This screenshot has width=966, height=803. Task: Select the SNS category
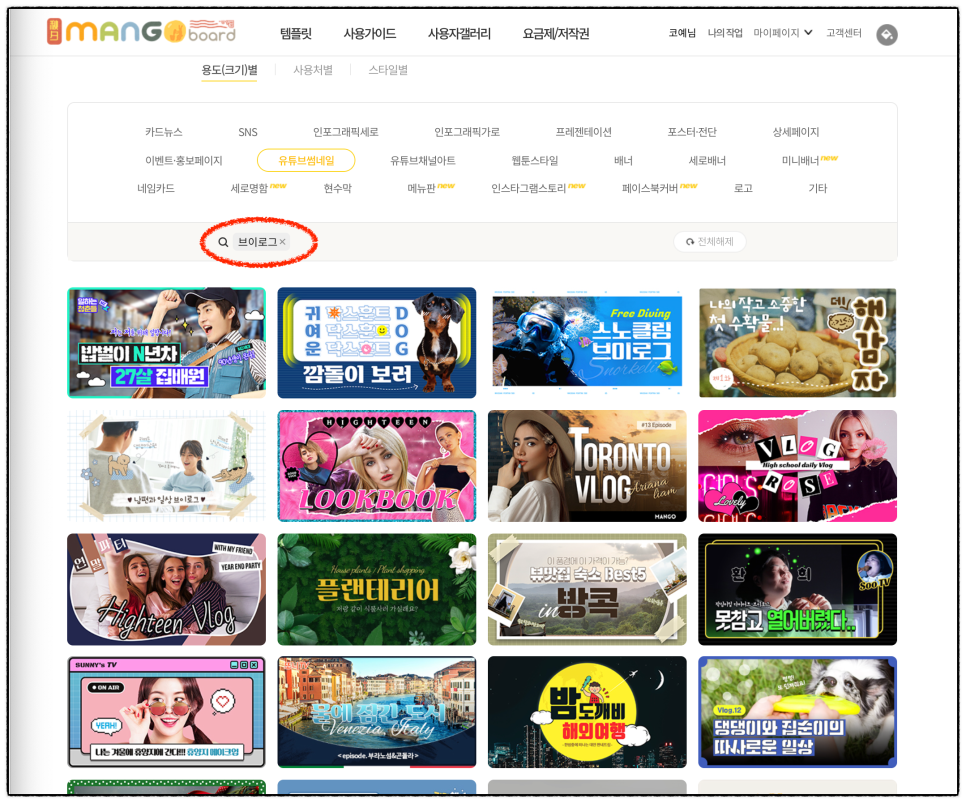click(248, 132)
